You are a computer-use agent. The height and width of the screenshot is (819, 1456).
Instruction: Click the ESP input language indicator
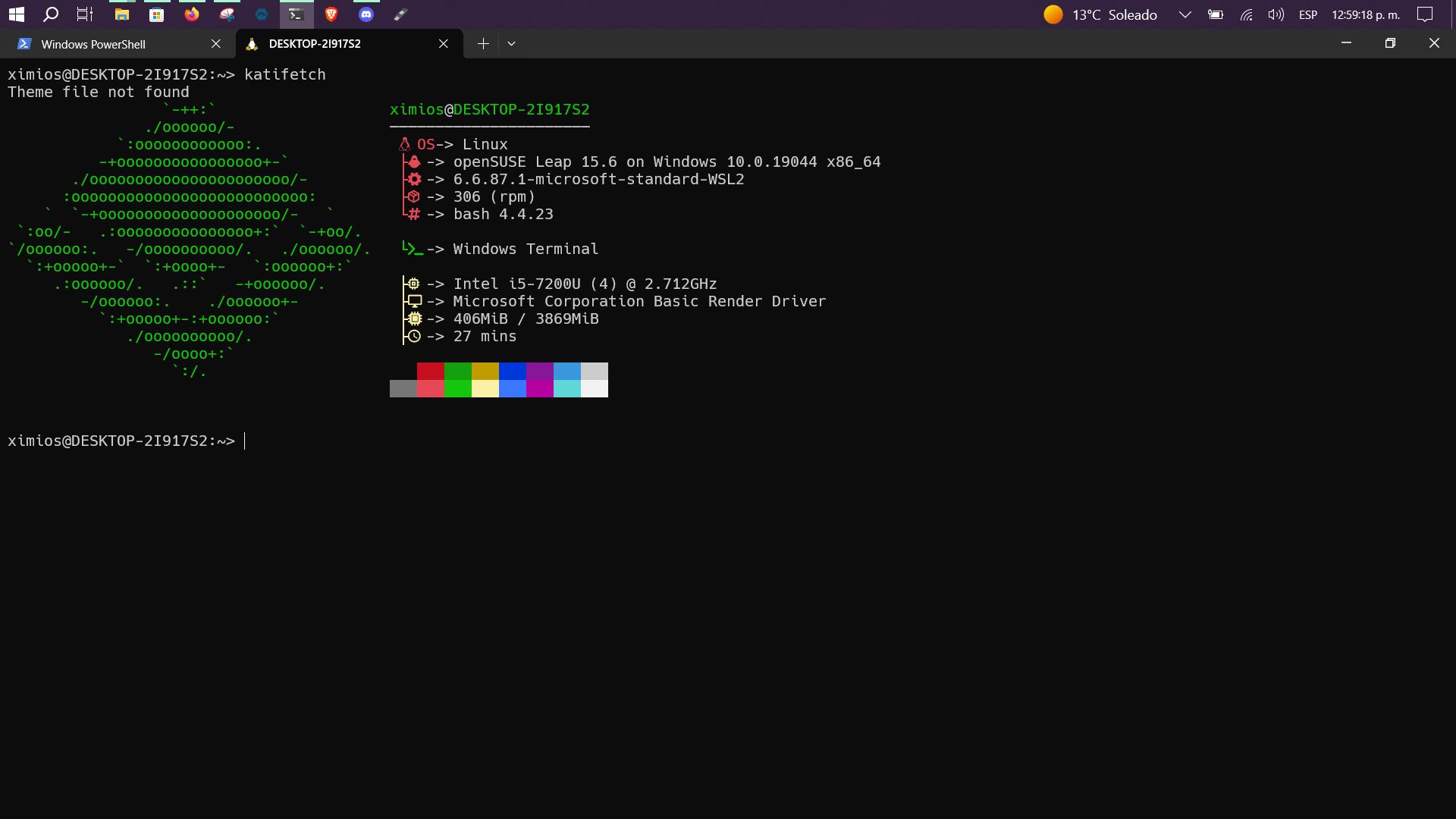click(x=1307, y=14)
